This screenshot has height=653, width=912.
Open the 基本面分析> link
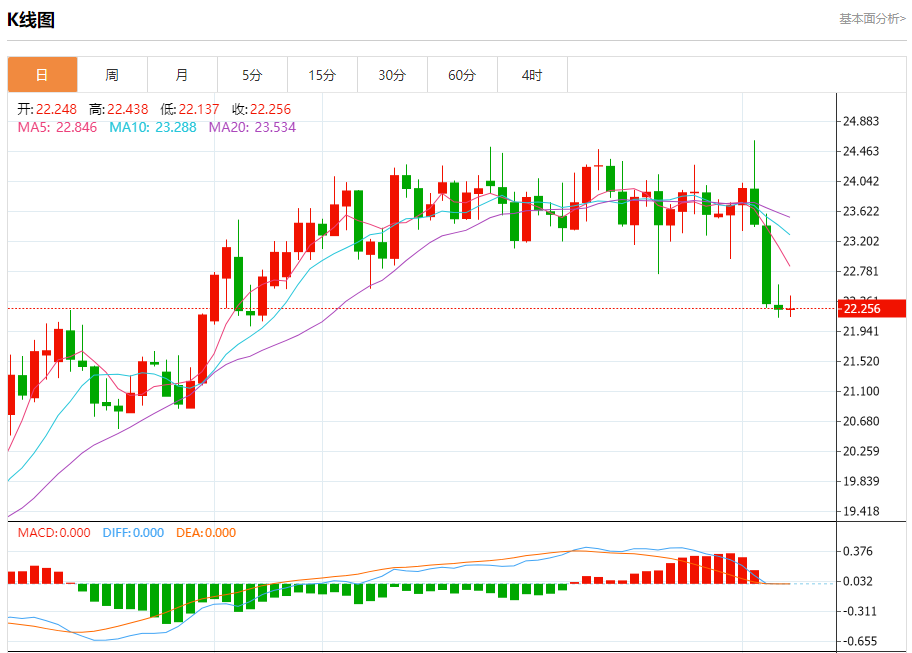pyautogui.click(x=872, y=19)
